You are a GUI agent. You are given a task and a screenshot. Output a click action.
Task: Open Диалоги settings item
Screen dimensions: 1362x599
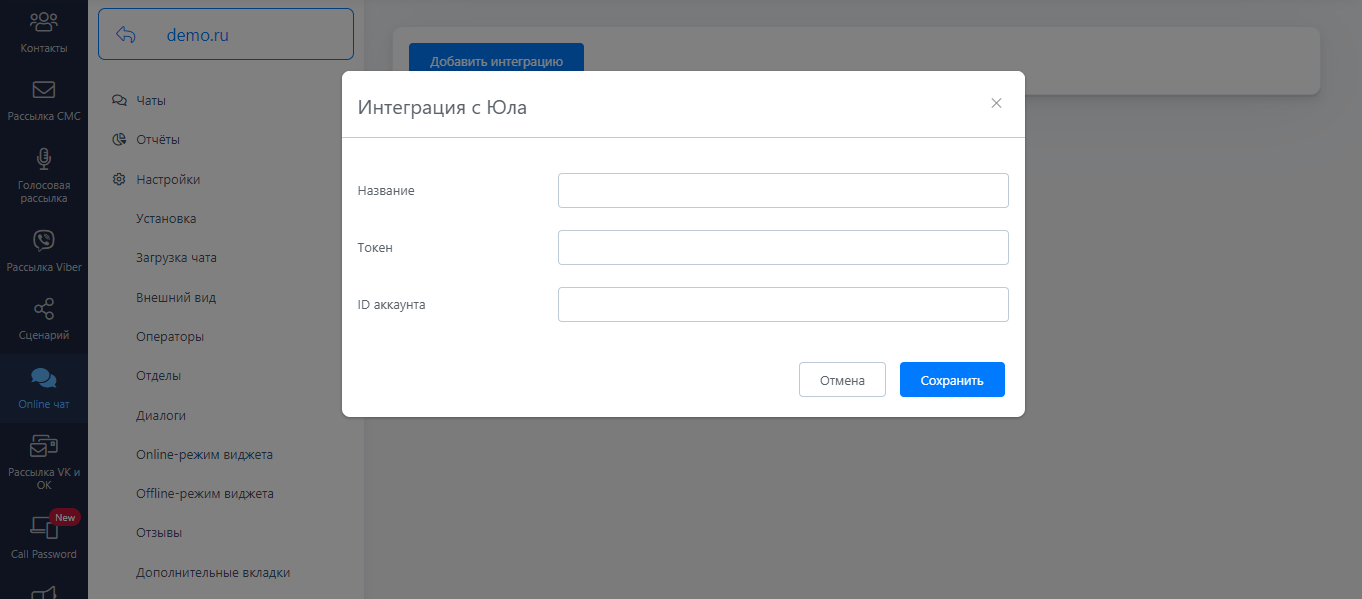[161, 415]
